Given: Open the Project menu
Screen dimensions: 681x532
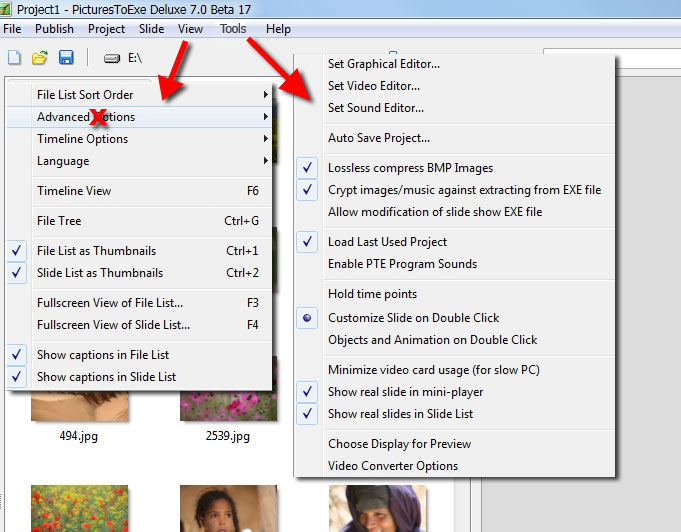Looking at the screenshot, I should click(106, 29).
